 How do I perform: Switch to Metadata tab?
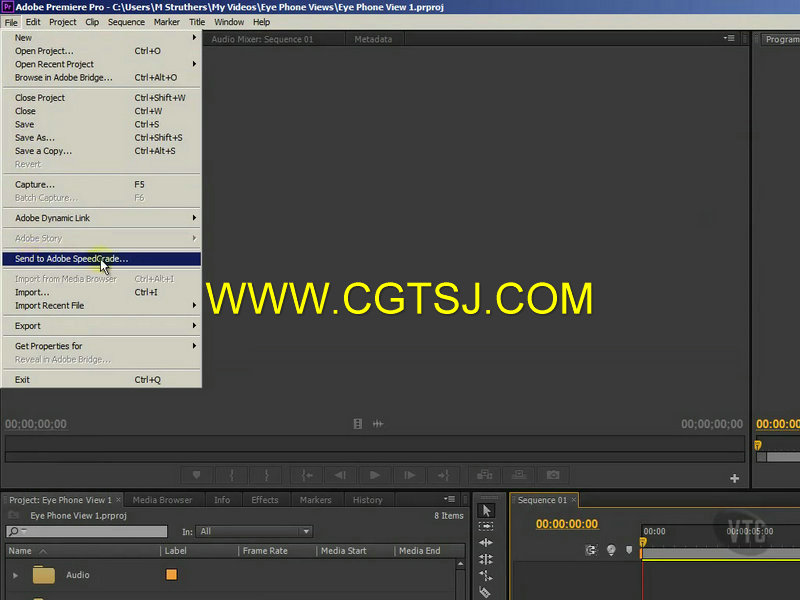(x=373, y=39)
